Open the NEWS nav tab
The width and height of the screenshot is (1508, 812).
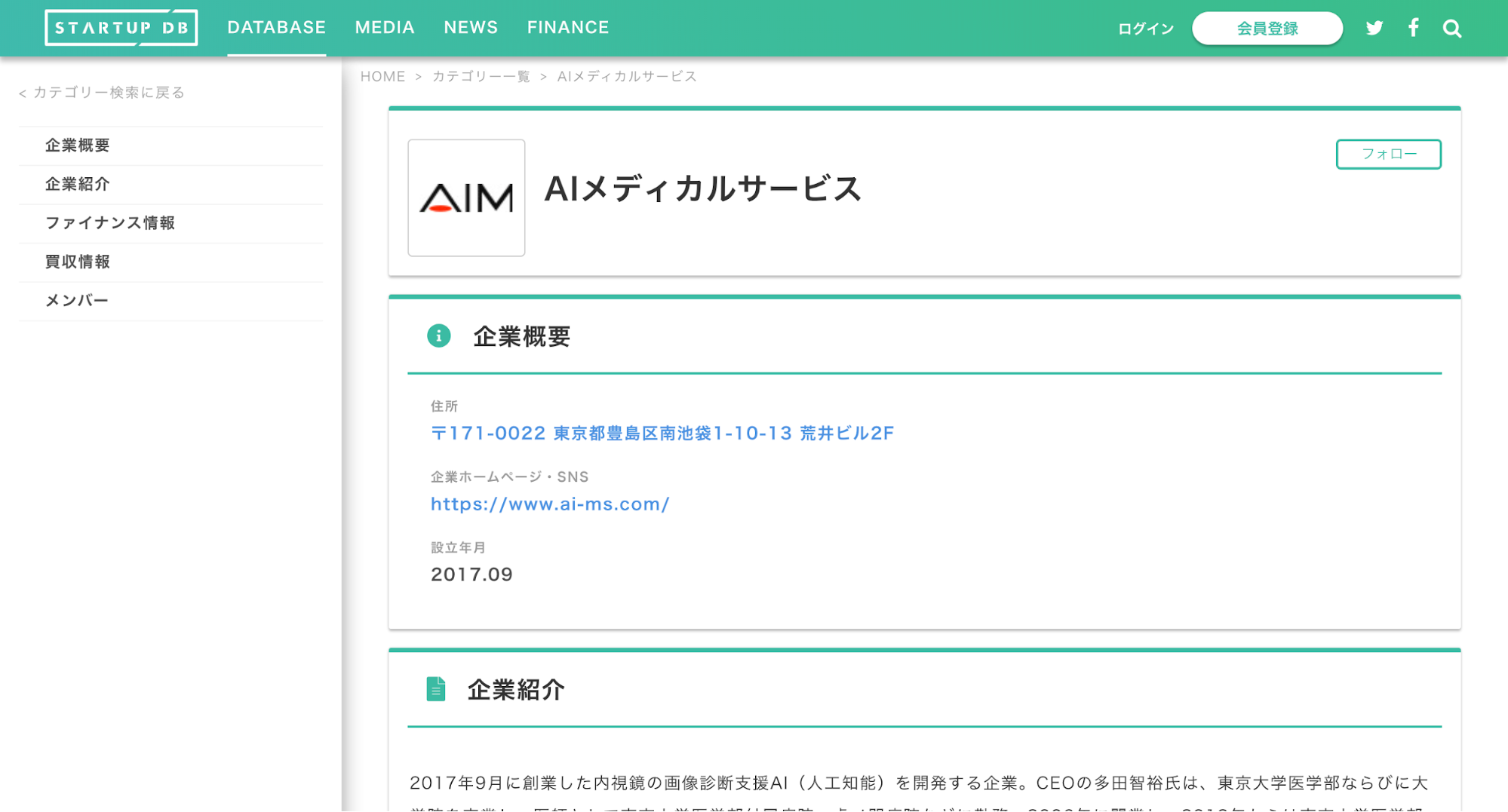[x=471, y=28]
